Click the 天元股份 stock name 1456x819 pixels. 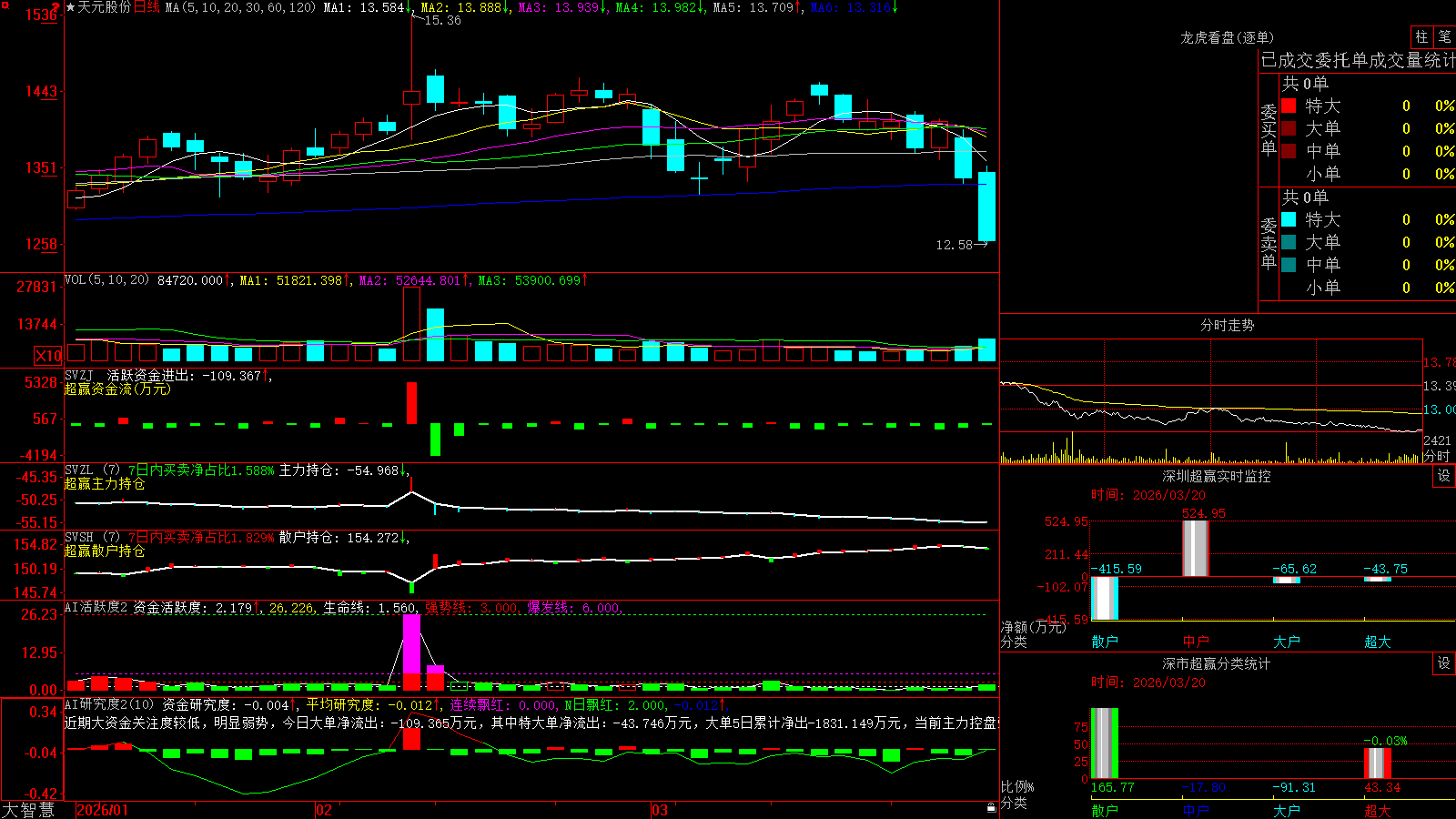click(x=105, y=7)
